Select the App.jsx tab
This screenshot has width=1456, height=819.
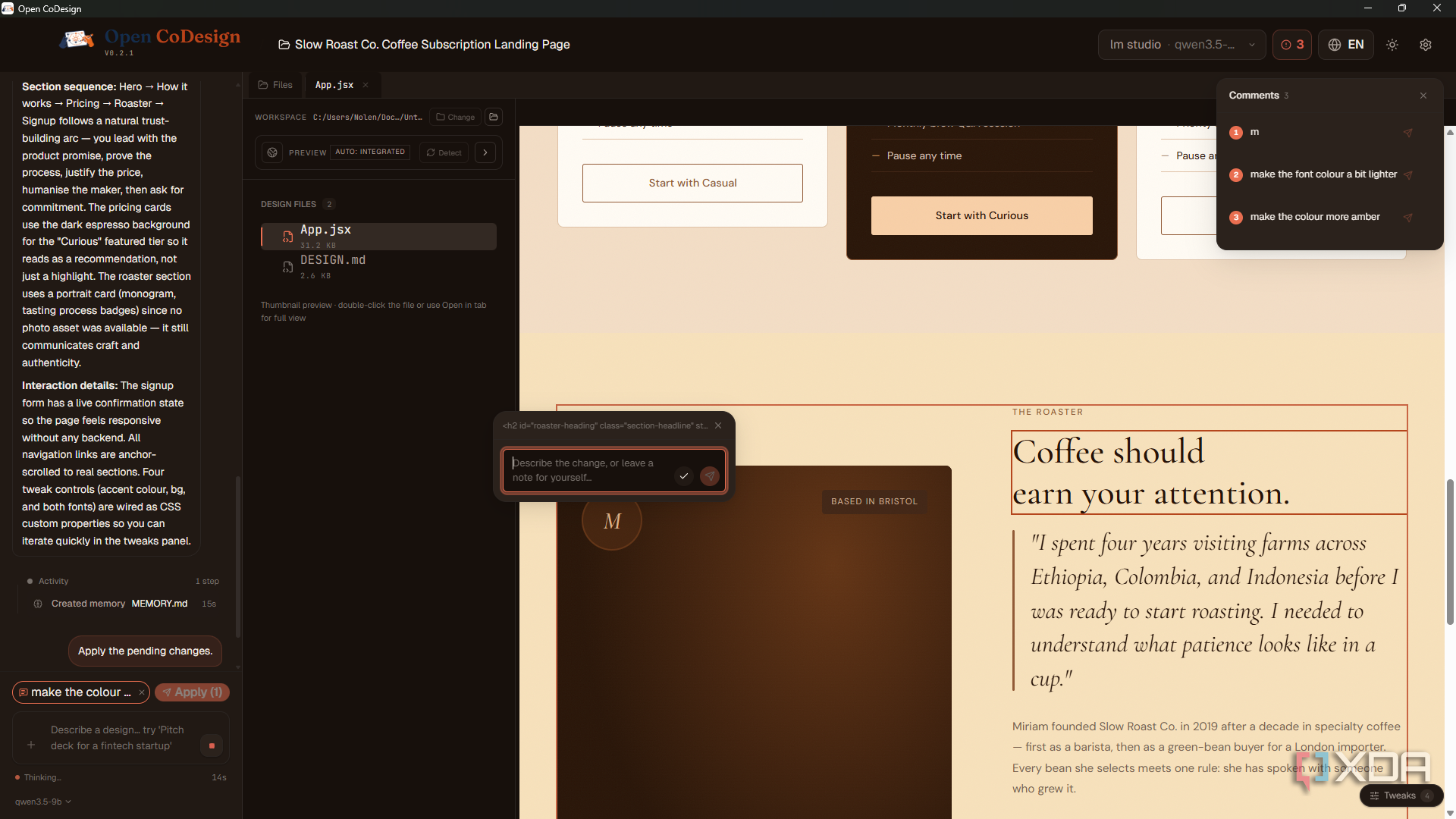click(334, 85)
